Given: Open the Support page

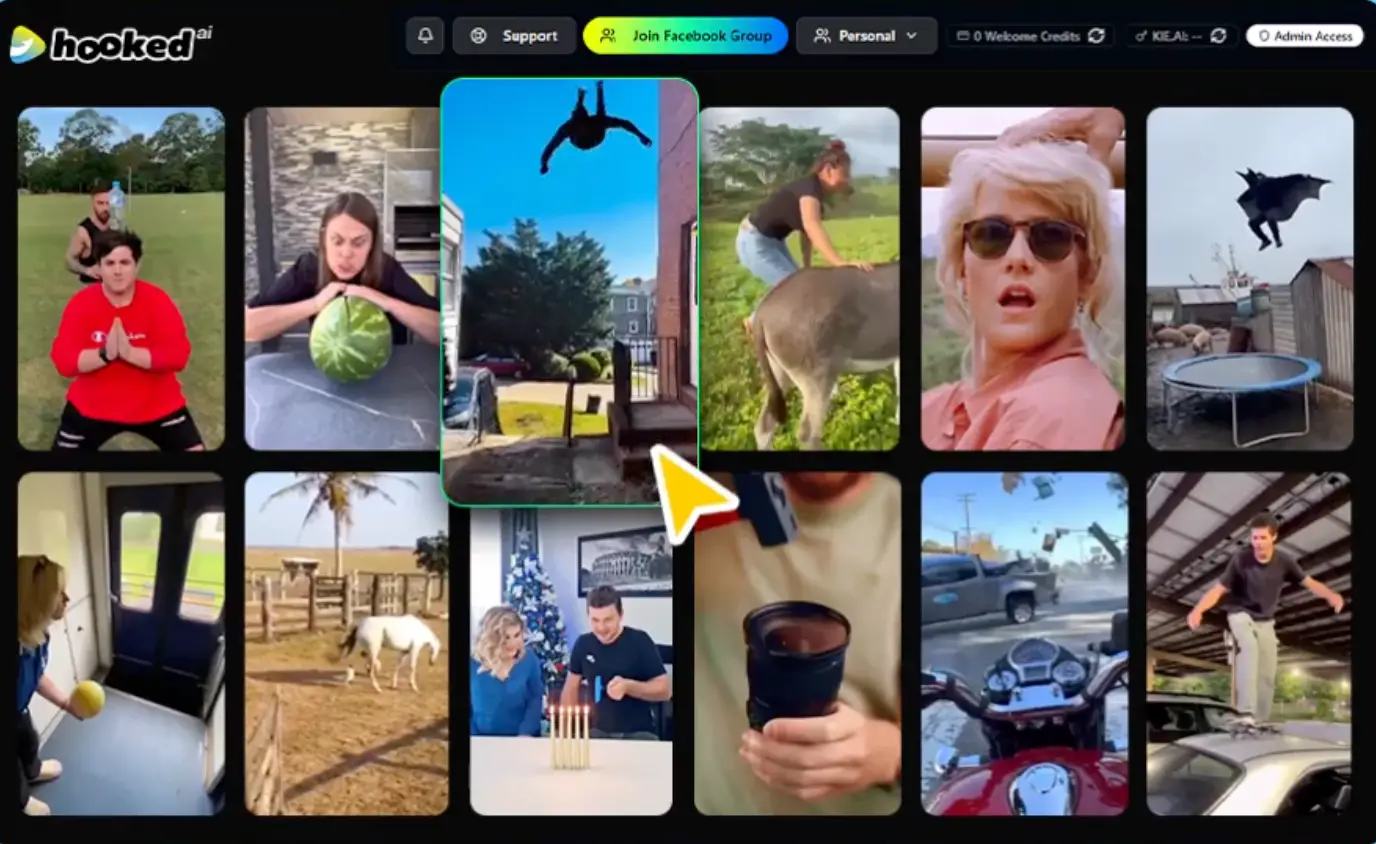Looking at the screenshot, I should coord(515,36).
